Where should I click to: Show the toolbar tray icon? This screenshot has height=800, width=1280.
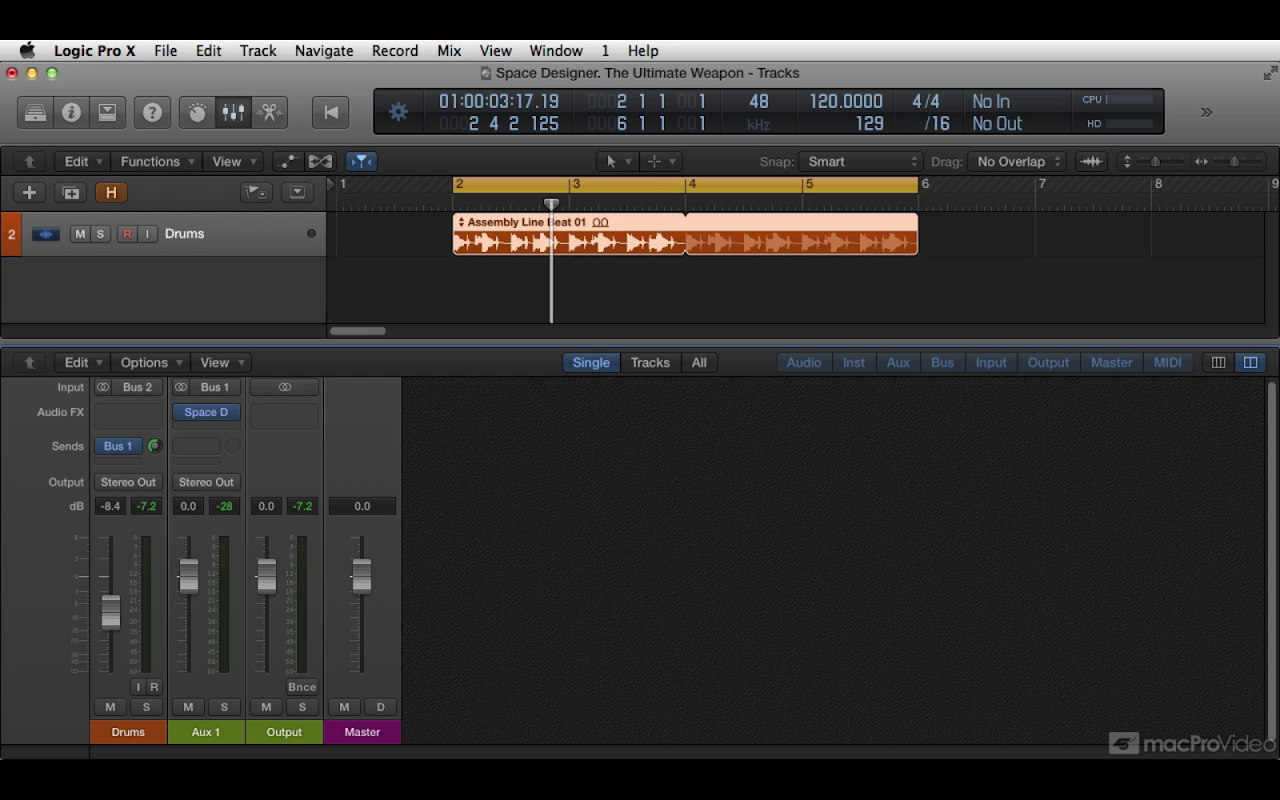click(107, 112)
